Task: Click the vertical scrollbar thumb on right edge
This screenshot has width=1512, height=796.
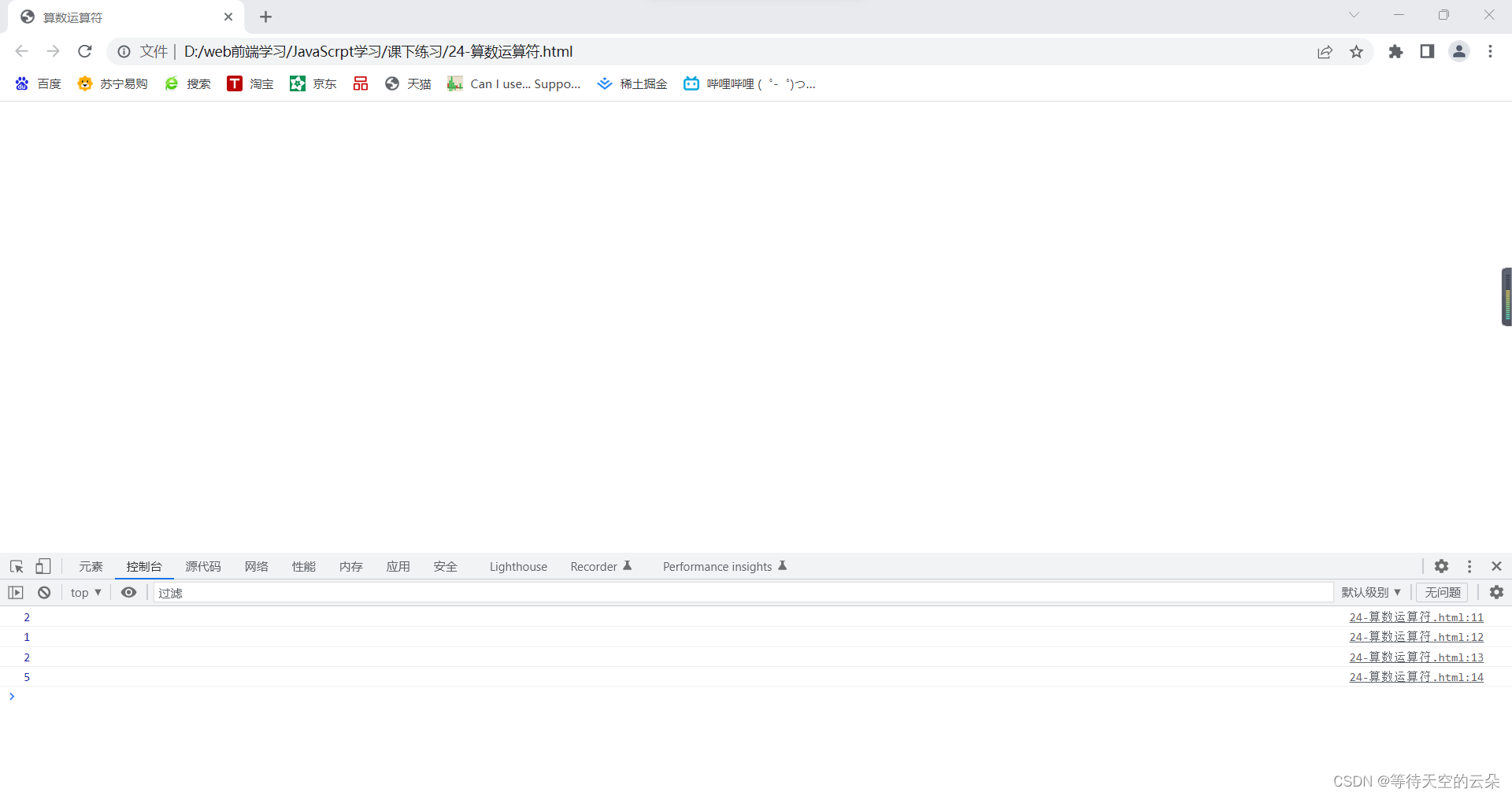Action: [1505, 297]
